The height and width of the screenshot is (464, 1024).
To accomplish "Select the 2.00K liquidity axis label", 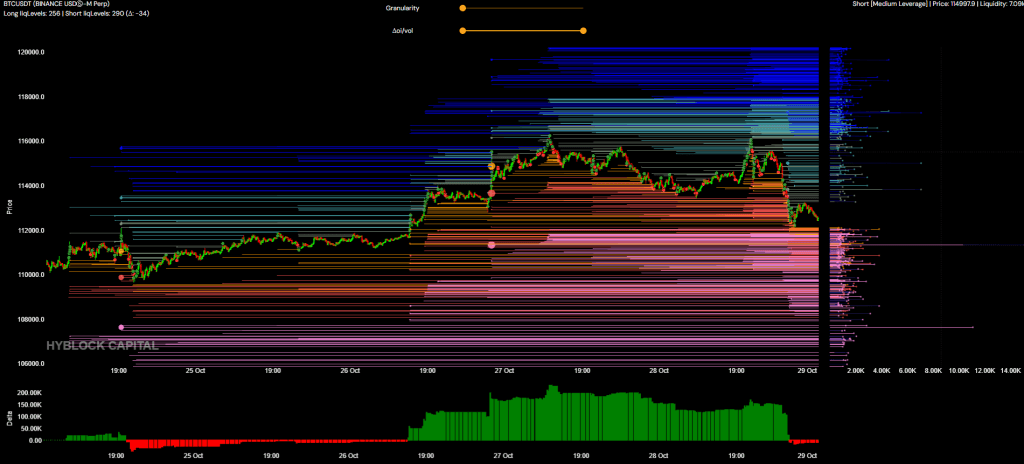I will (854, 371).
